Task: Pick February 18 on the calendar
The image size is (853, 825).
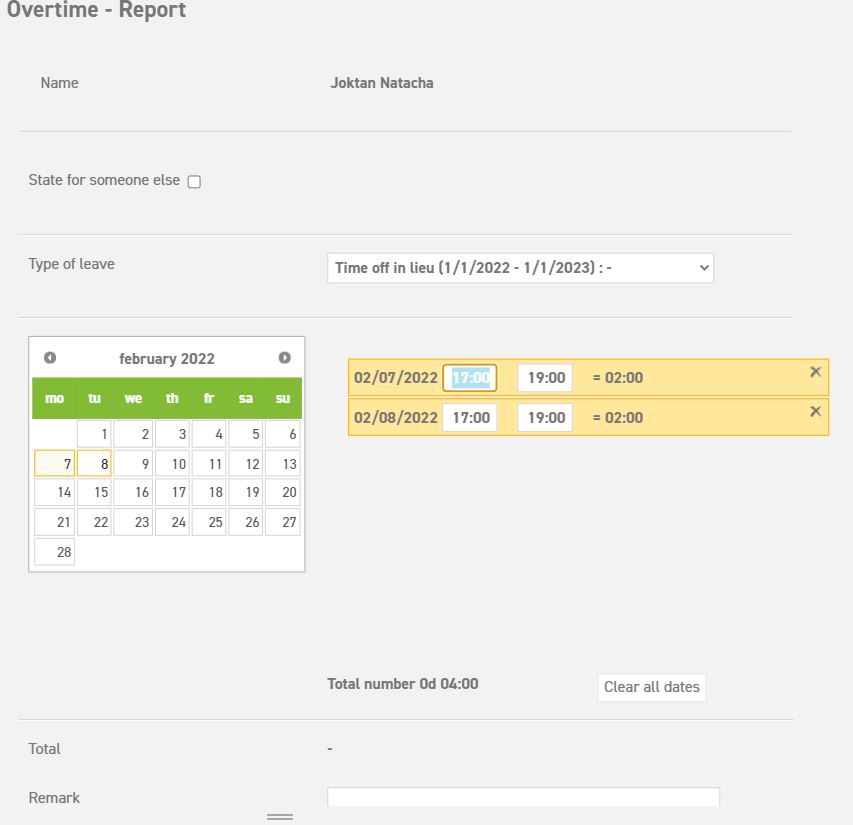Action: pyautogui.click(x=209, y=493)
